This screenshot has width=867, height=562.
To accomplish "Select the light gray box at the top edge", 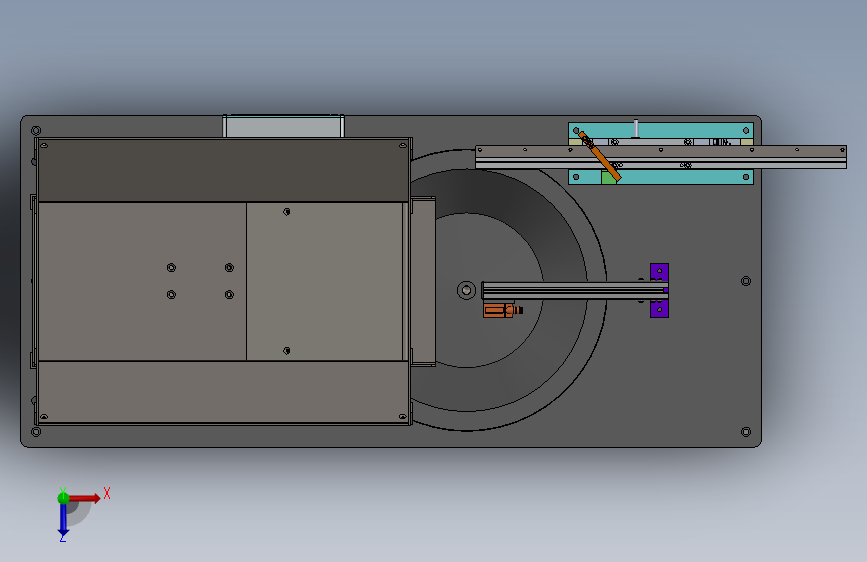I will (x=283, y=126).
